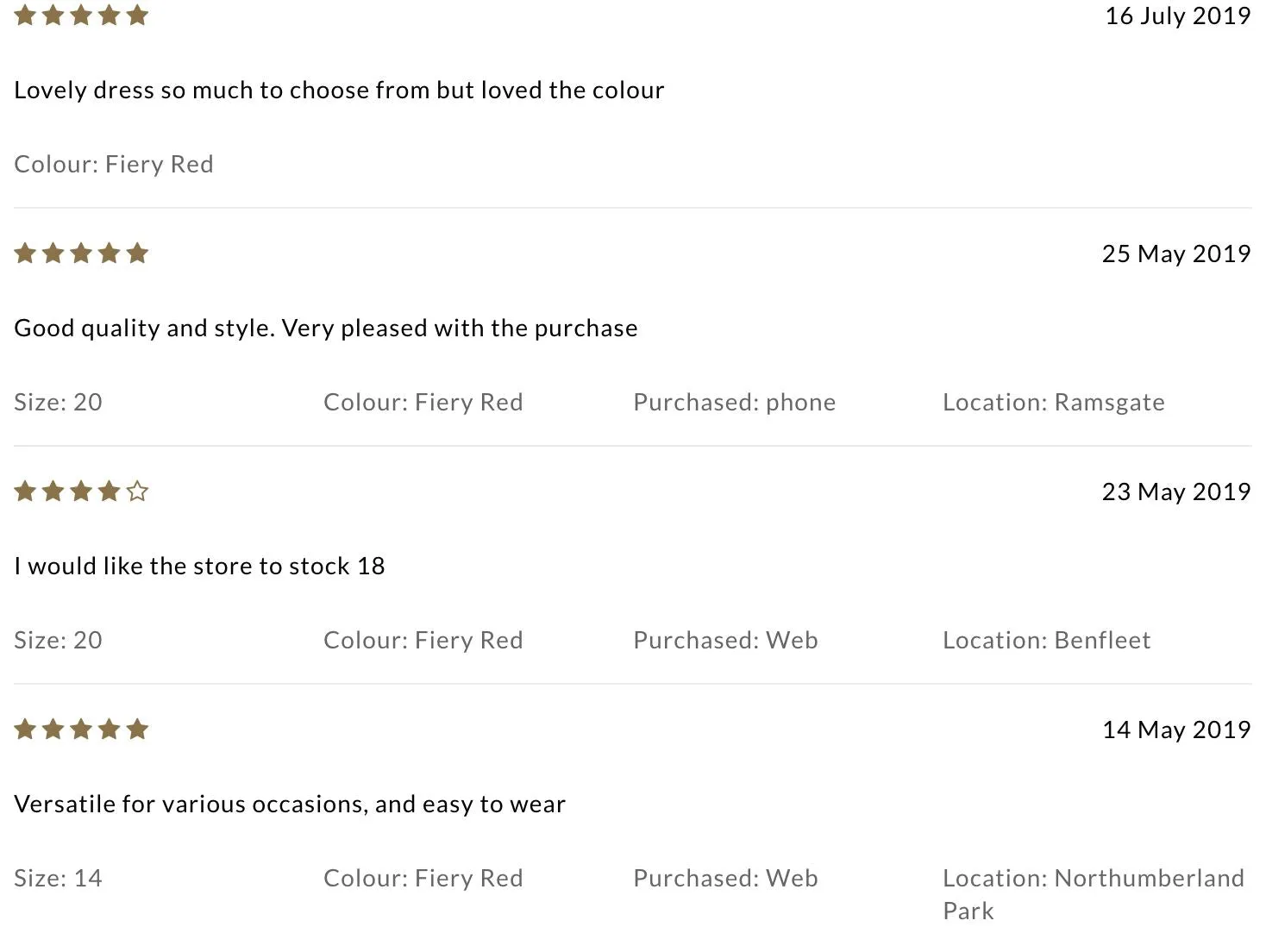Click the first star of the 14 May review
Screen dimensions: 1266x952
[25, 730]
